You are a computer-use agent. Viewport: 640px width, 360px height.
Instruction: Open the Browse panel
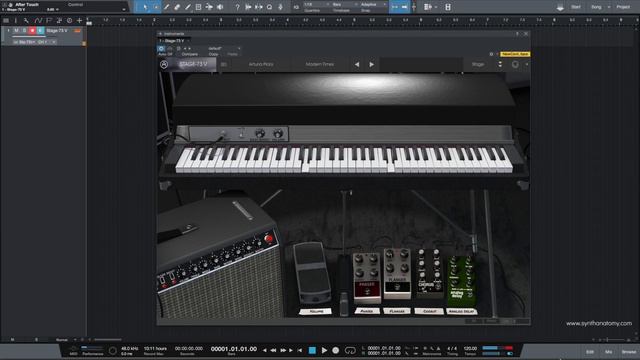click(629, 352)
